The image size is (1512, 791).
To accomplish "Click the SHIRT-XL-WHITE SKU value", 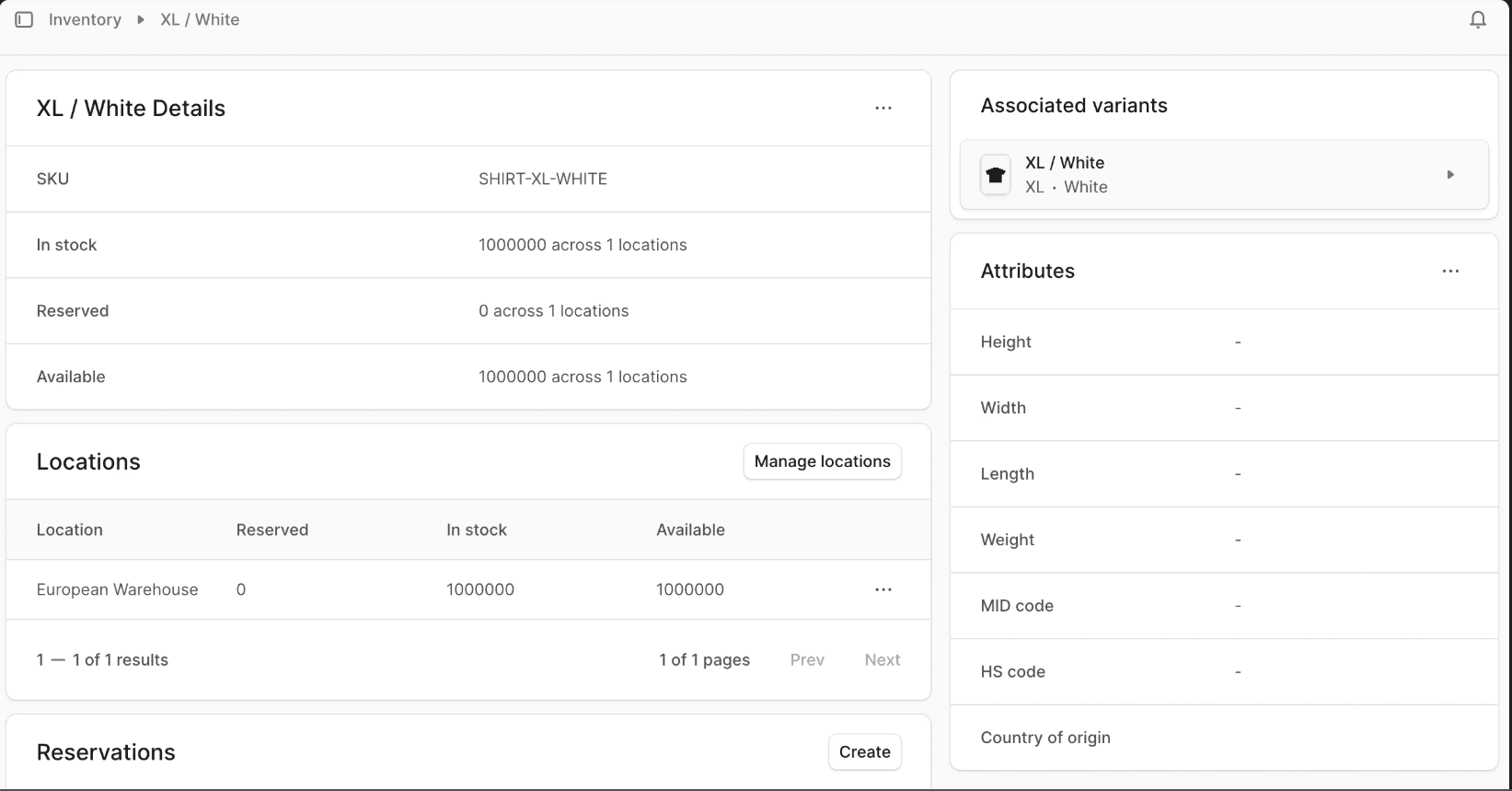I will (543, 179).
